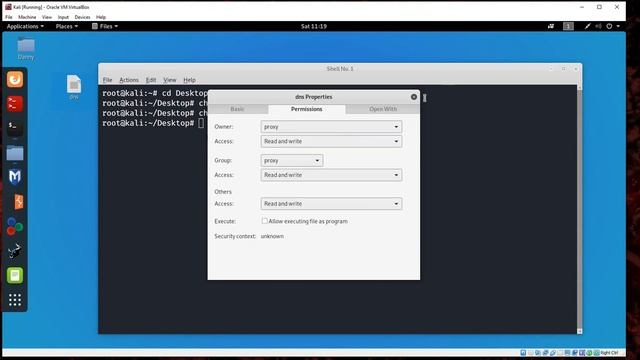Click the workspace indicator in the top panel

tap(568, 26)
